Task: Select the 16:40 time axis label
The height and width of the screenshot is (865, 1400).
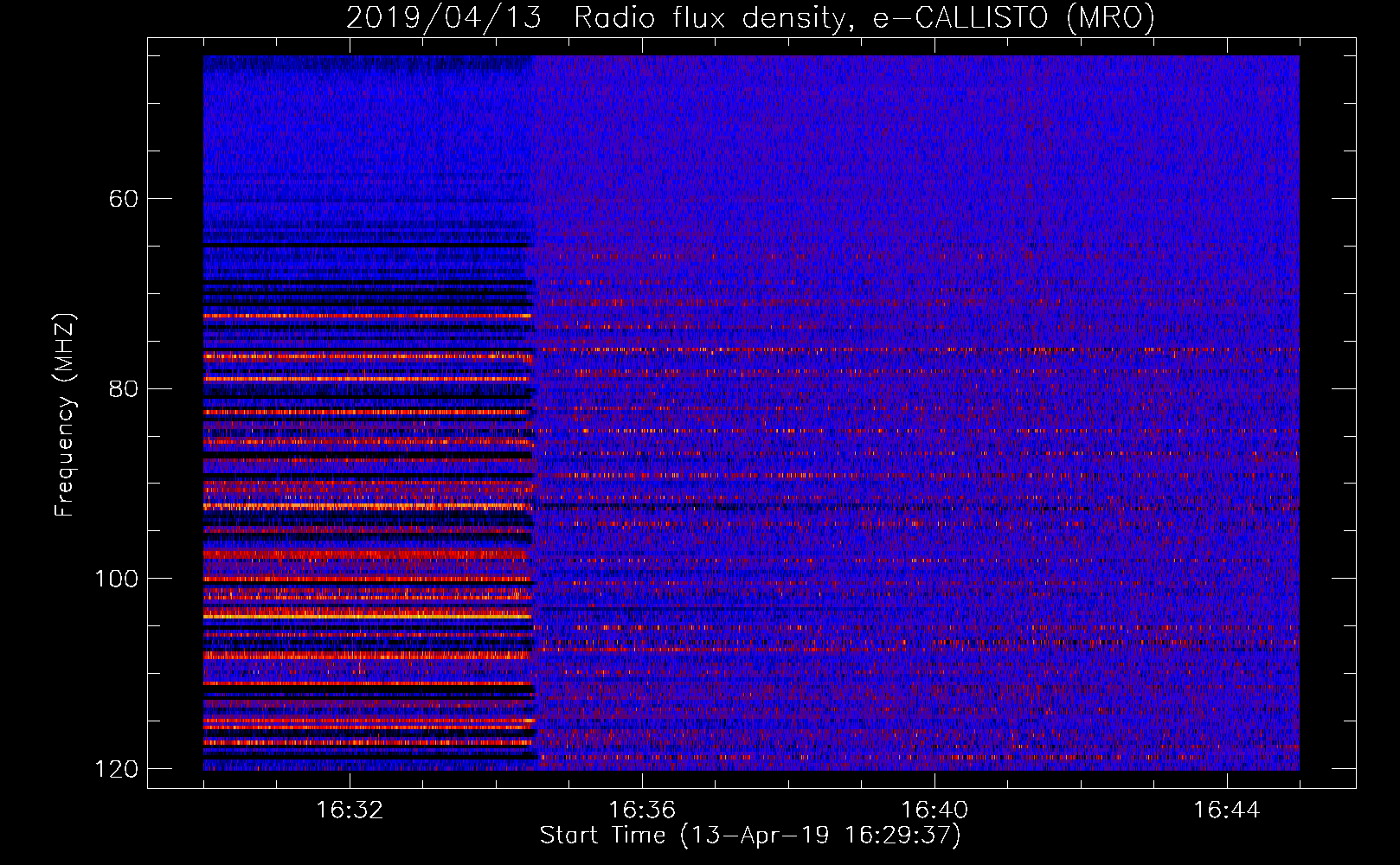Action: tap(934, 811)
